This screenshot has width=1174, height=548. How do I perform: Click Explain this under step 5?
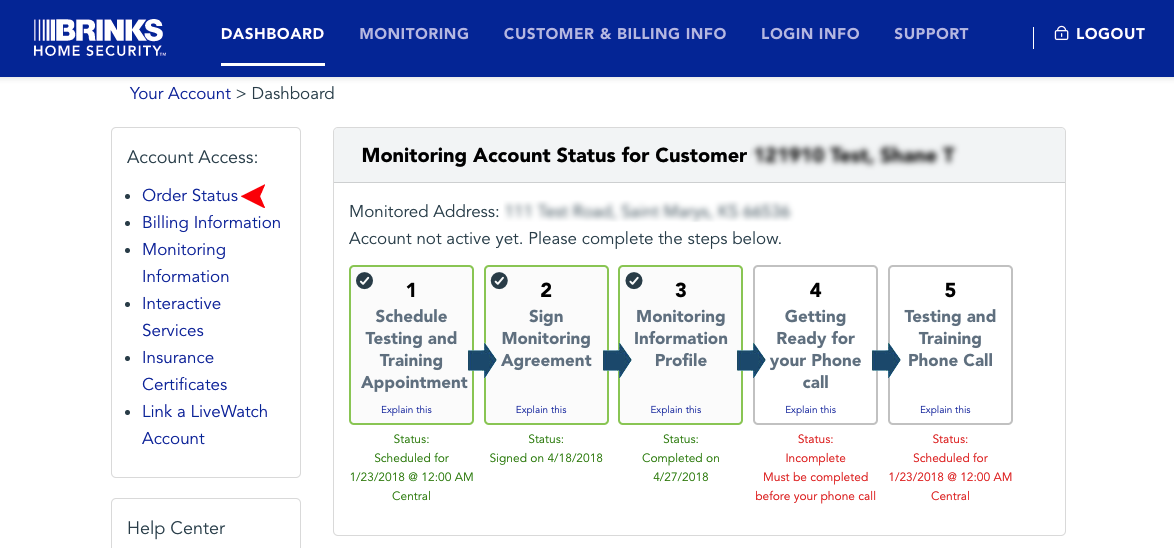point(946,410)
